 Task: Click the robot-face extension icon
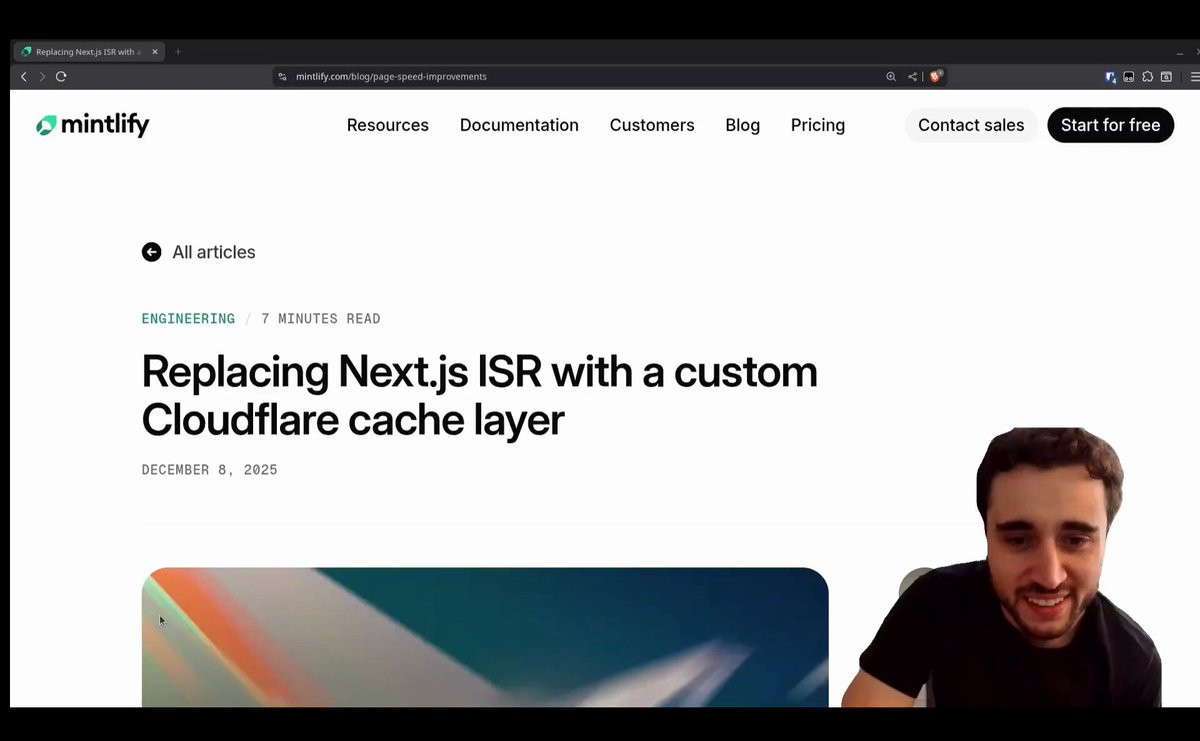click(1128, 76)
